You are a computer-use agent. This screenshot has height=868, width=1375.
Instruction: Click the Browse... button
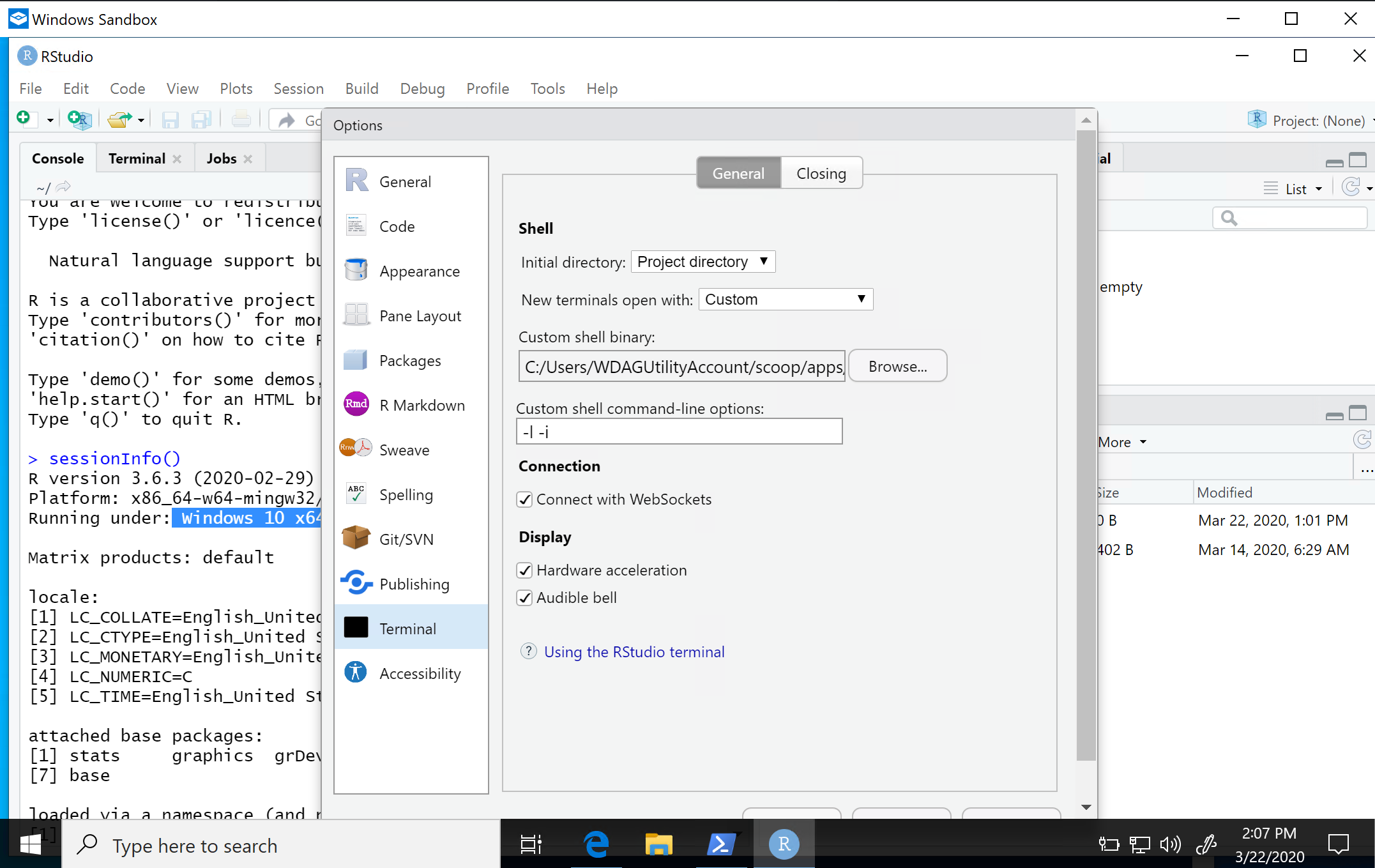[x=897, y=367]
